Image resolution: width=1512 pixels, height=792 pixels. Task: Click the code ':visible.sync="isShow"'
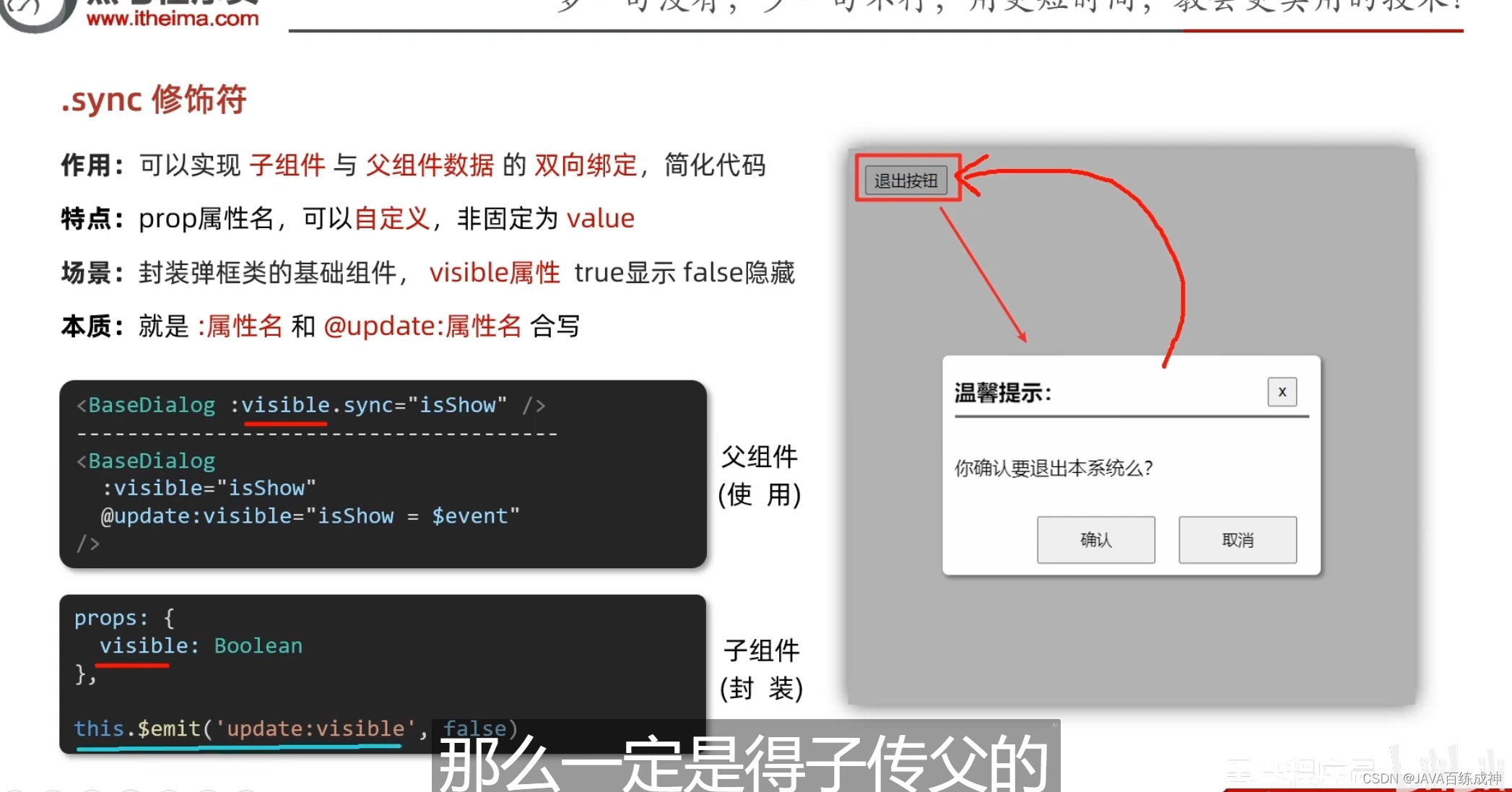click(368, 405)
